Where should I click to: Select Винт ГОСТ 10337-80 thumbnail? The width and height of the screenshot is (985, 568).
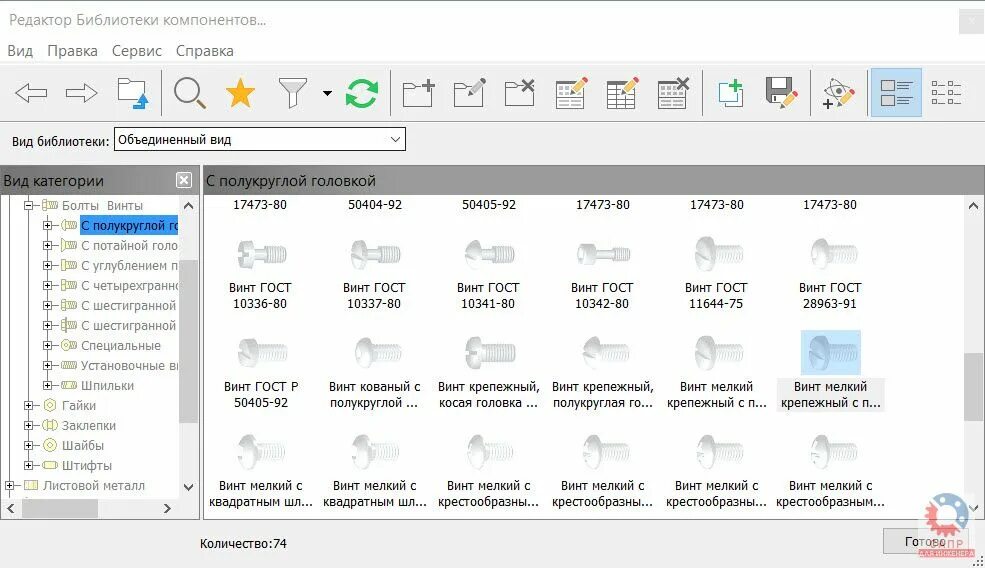376,254
